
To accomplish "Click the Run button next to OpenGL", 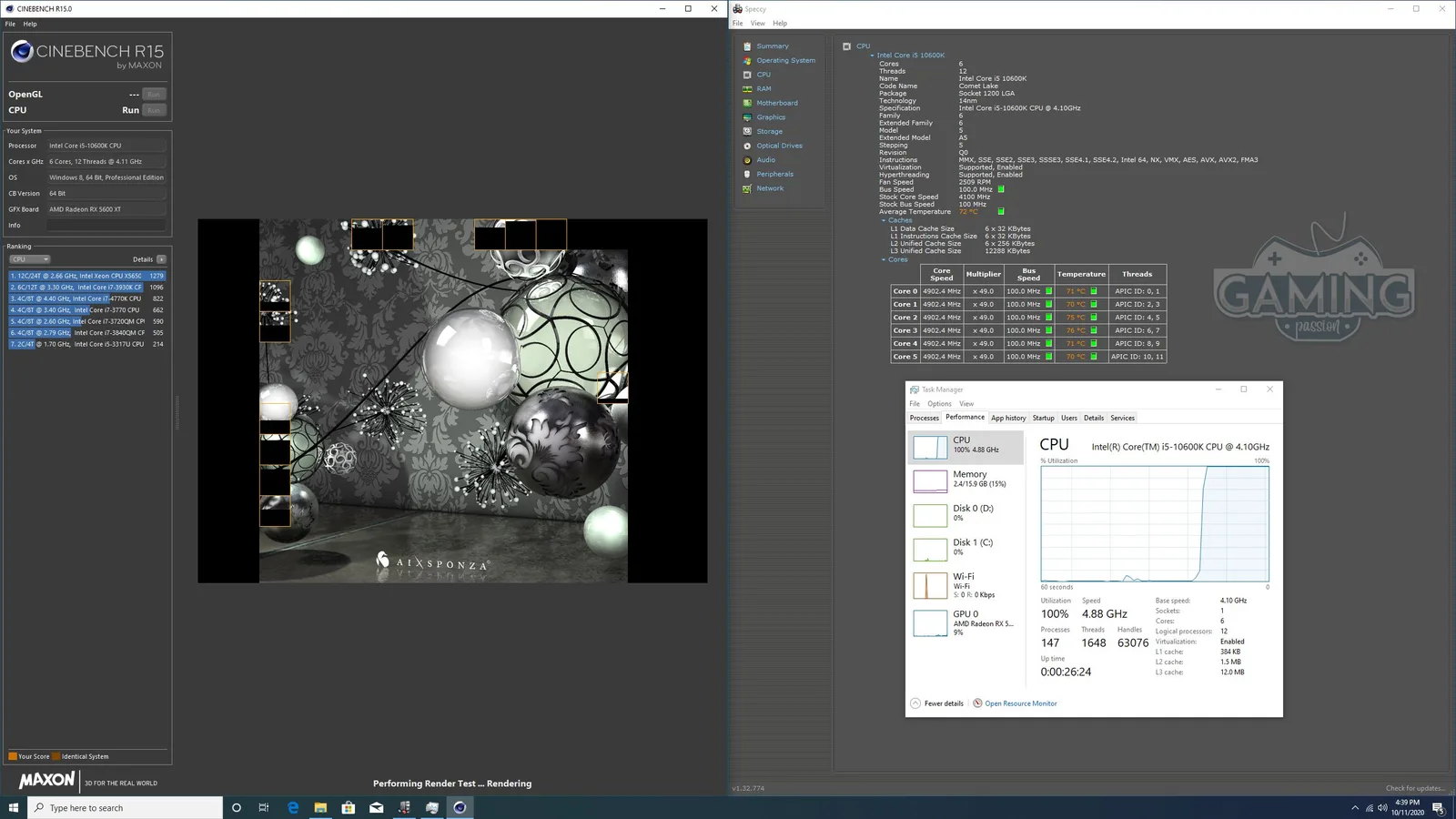I will (x=154, y=95).
